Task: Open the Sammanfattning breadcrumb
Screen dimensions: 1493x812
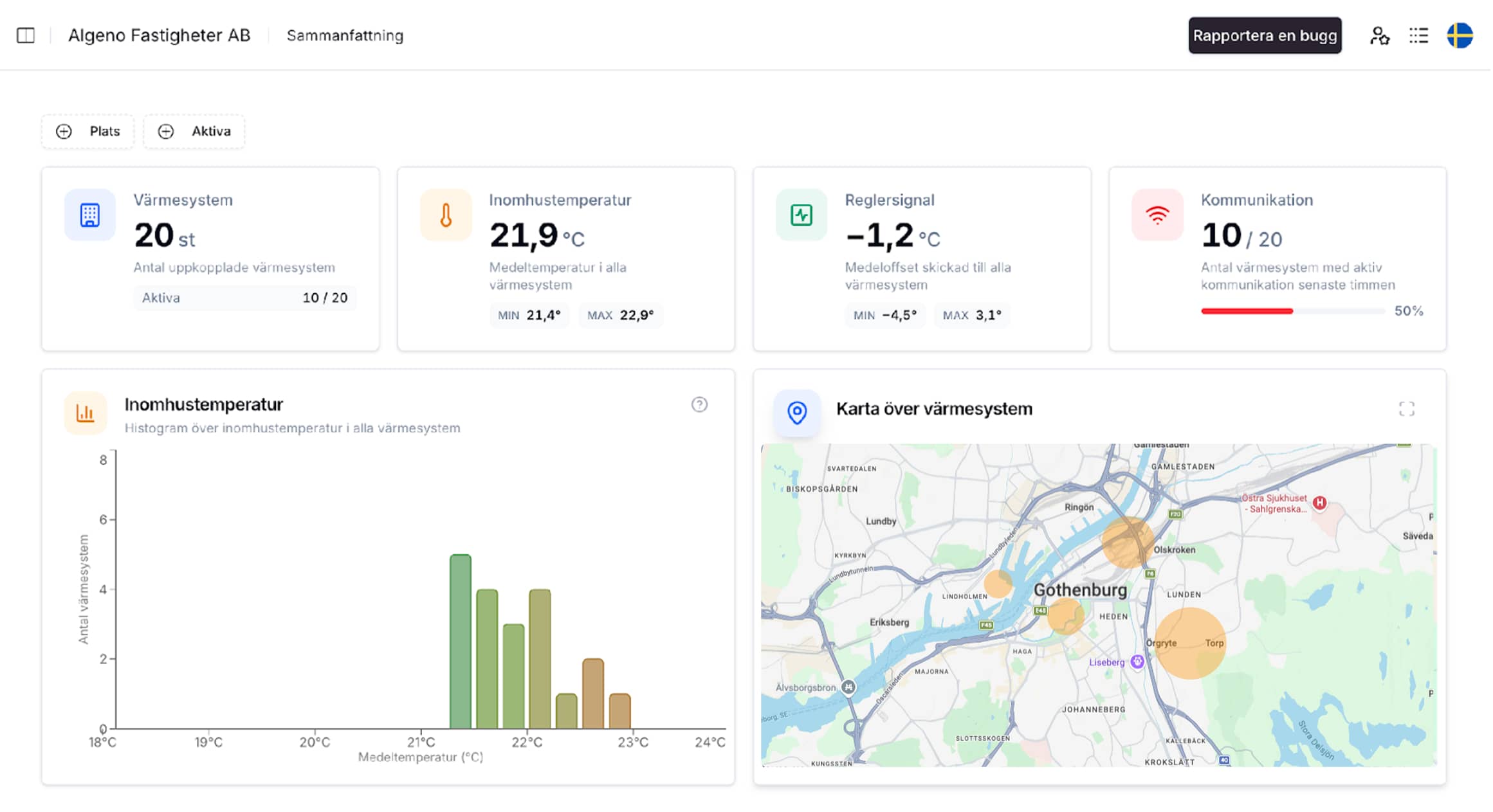Action: 345,35
